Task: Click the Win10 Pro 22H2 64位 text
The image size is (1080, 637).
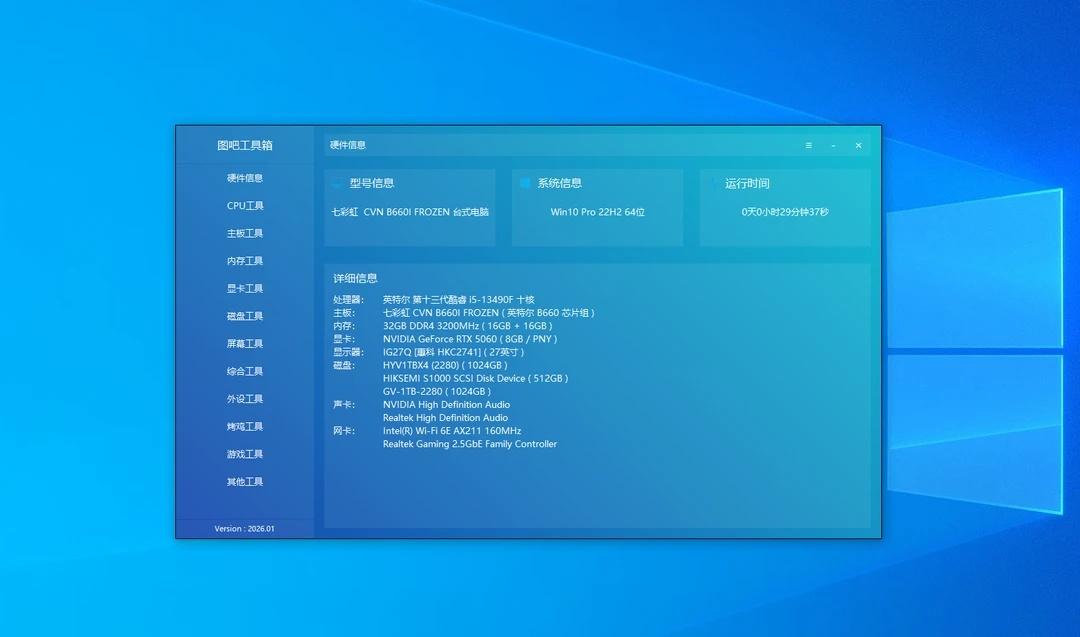Action: pyautogui.click(x=597, y=212)
